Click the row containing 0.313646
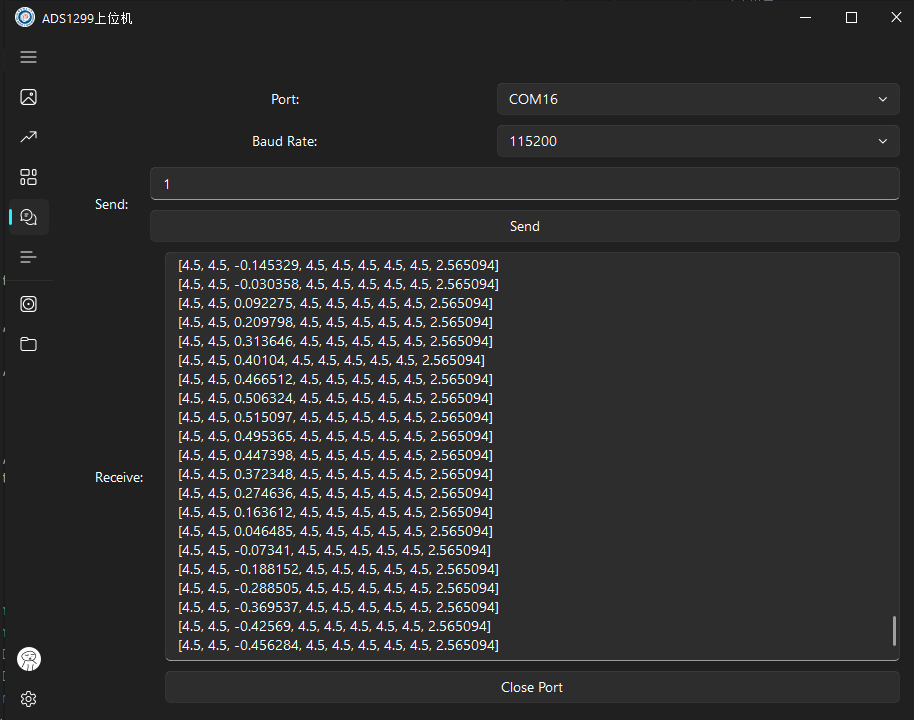This screenshot has width=914, height=720. (x=335, y=341)
